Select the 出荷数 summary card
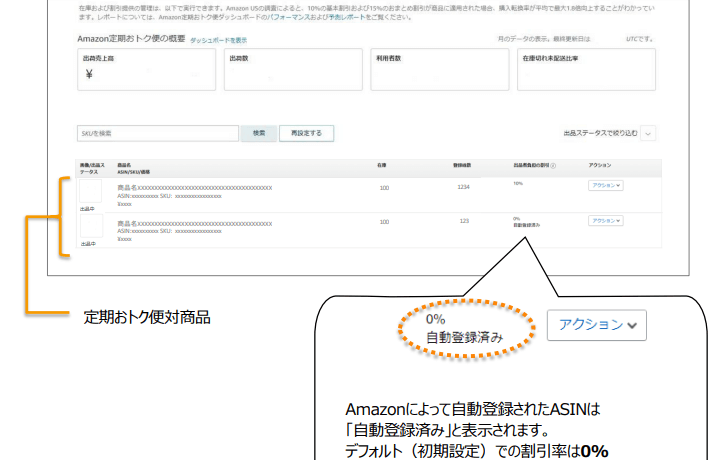The image size is (712, 464). click(293, 69)
